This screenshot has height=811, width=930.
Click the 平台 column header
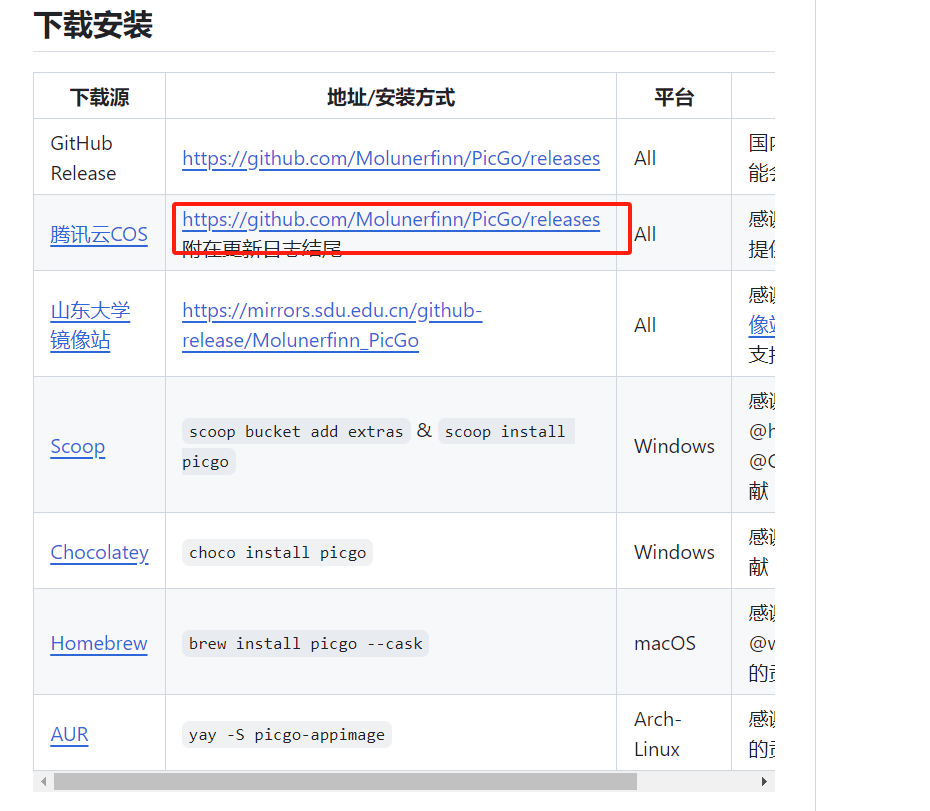(x=674, y=97)
